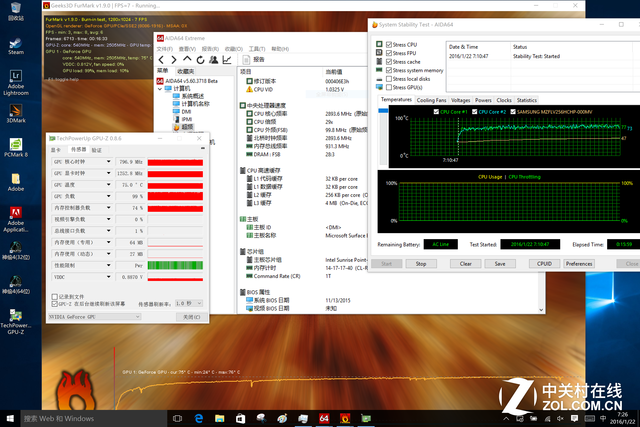The image size is (640, 427).
Task: Open NVIDIA GeForce GPU selector dropdown
Action: tap(94, 317)
